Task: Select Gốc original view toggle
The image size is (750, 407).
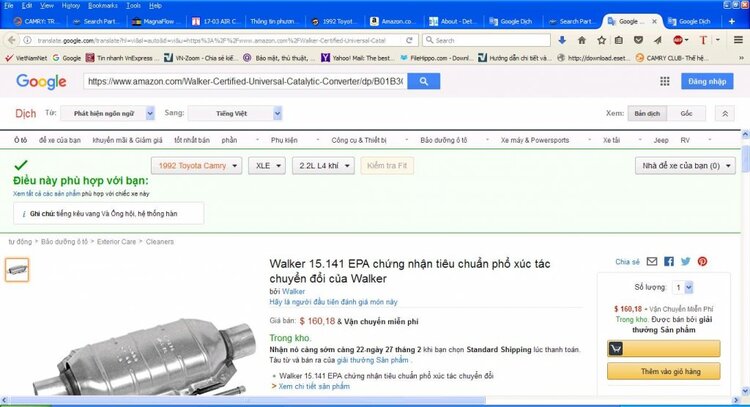Action: click(x=686, y=114)
